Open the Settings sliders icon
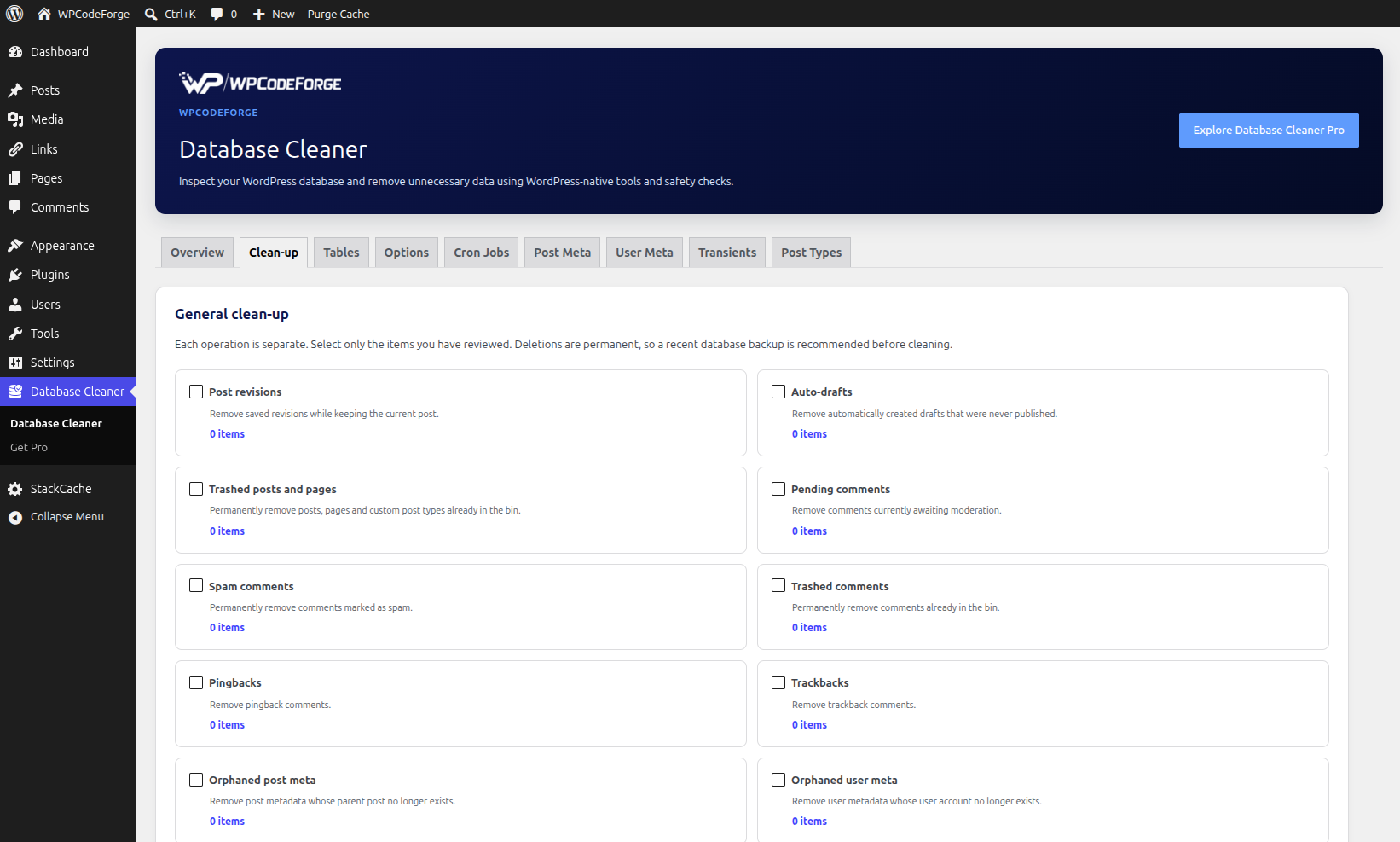The height and width of the screenshot is (842, 1400). pyautogui.click(x=15, y=363)
